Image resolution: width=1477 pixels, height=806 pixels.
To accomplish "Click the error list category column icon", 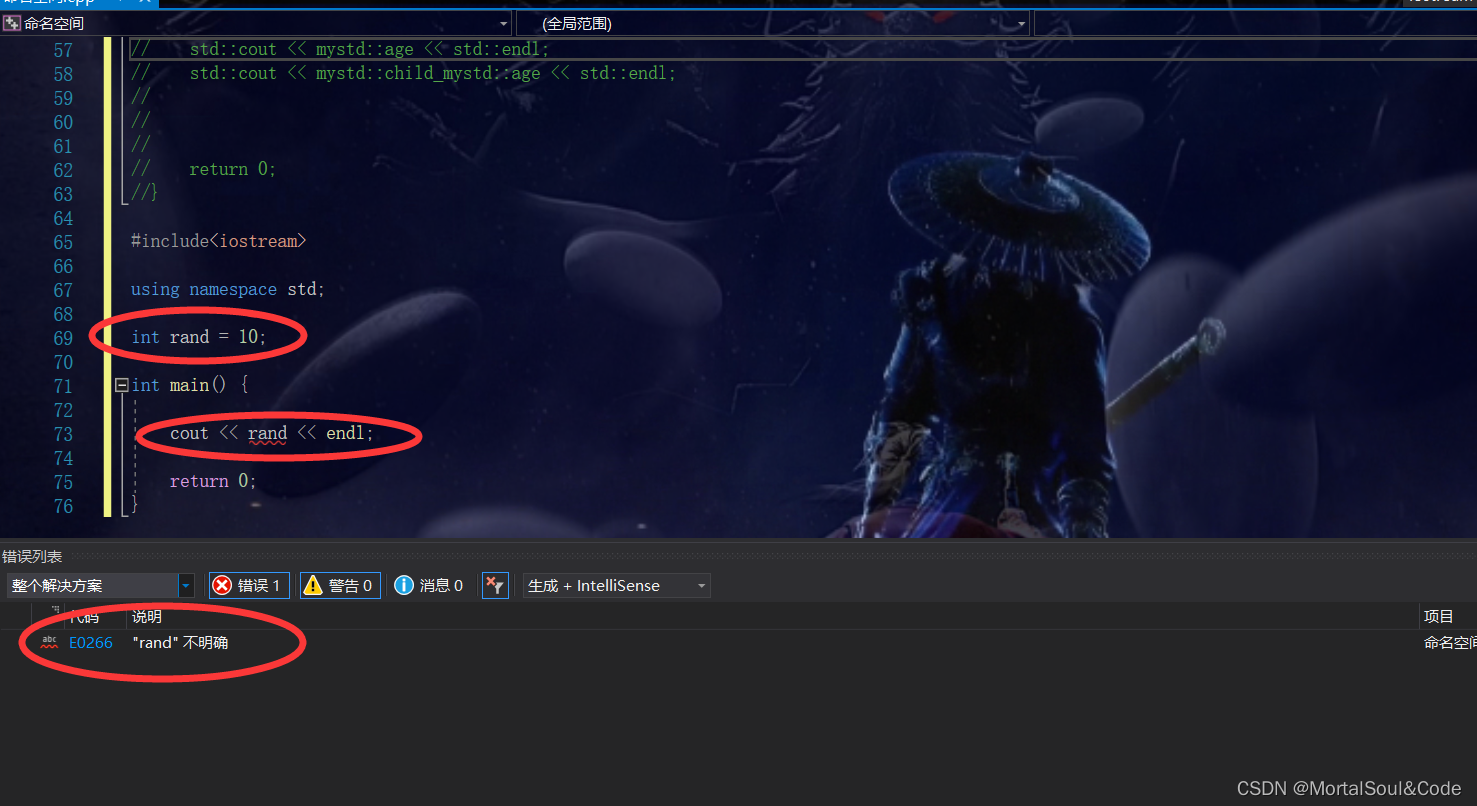I will tap(55, 610).
